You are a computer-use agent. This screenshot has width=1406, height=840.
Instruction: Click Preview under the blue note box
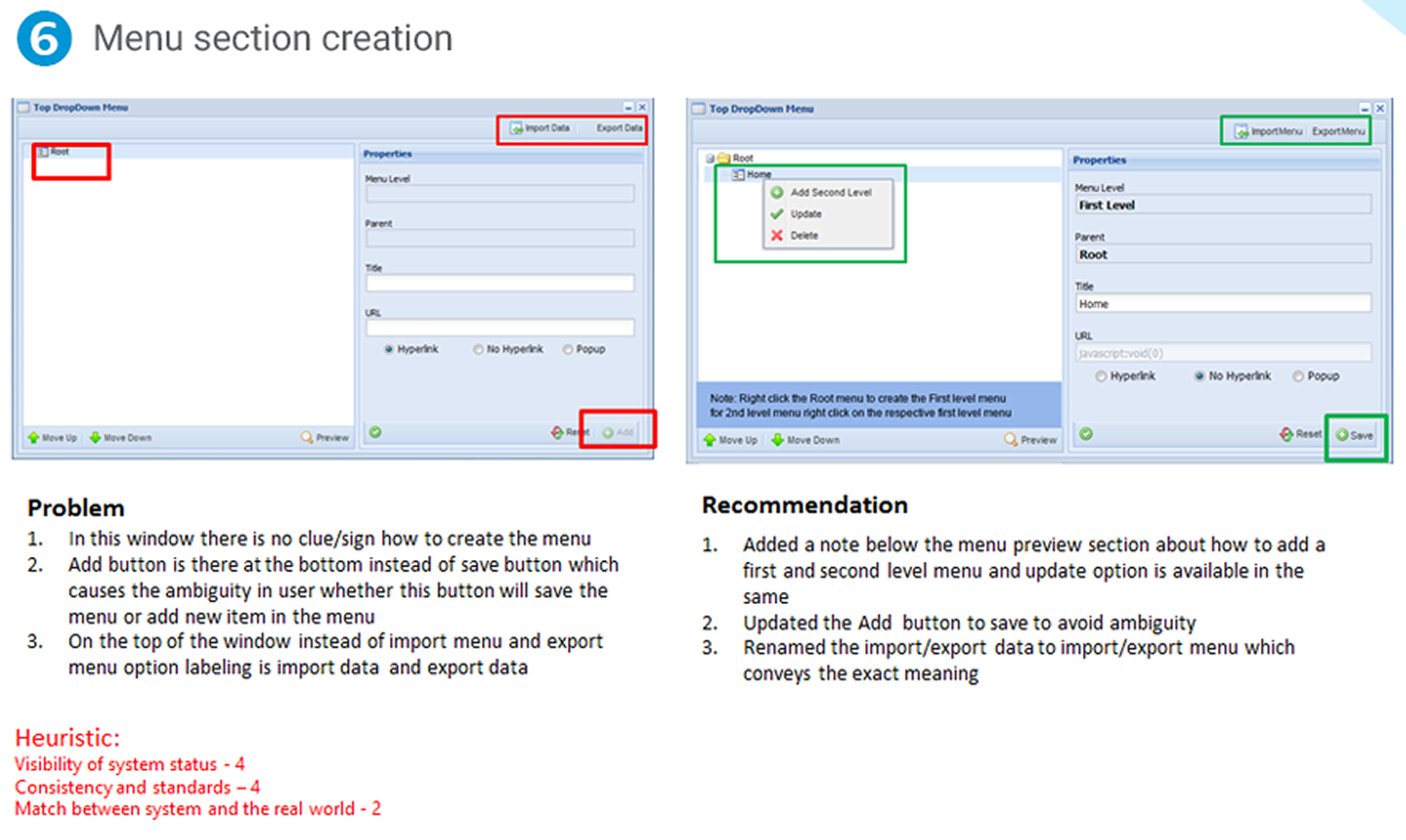tap(1031, 440)
